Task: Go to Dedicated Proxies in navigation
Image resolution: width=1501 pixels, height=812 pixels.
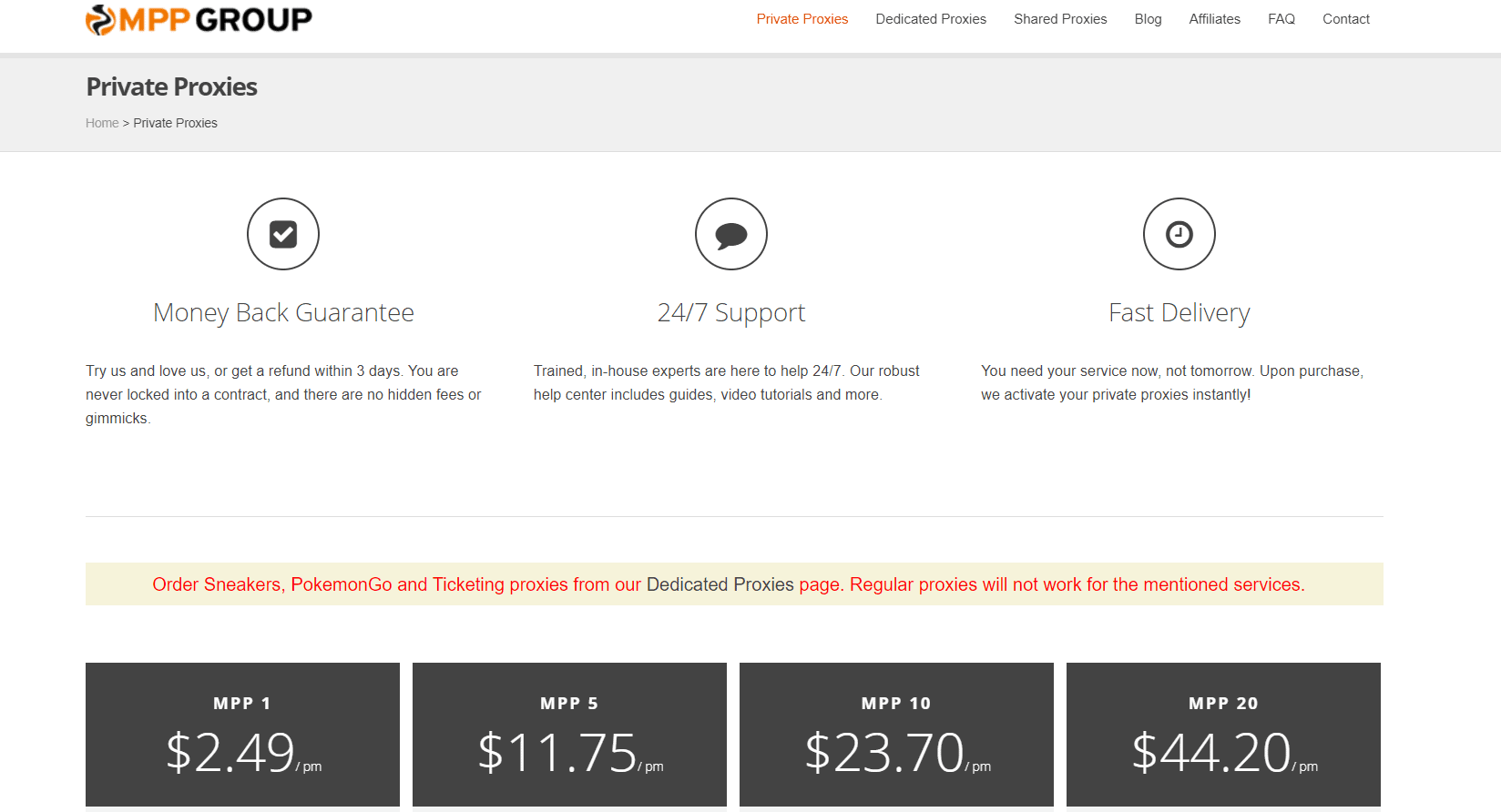Action: tap(931, 19)
